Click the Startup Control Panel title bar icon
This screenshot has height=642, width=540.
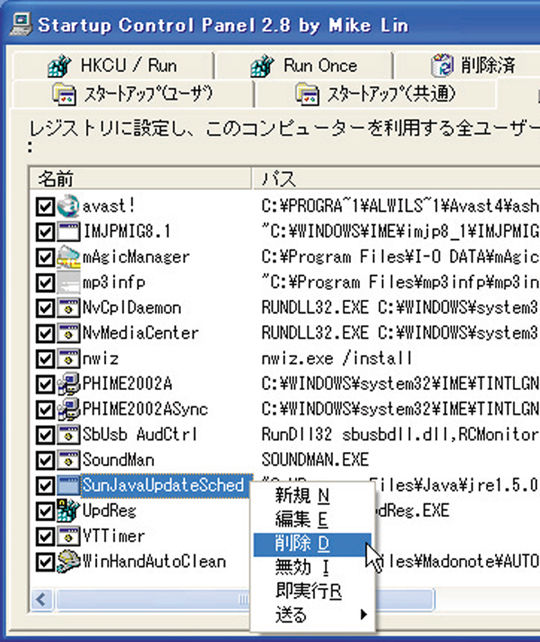coord(21,25)
